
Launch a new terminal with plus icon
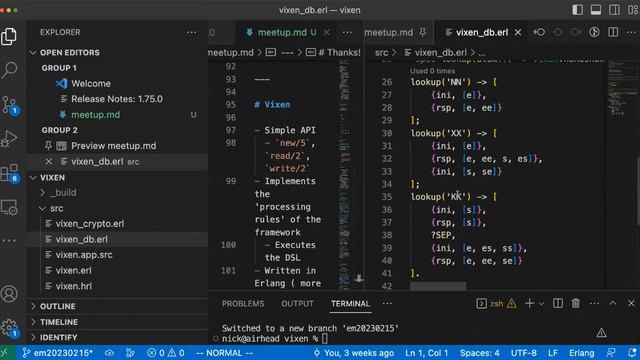[x=529, y=303]
